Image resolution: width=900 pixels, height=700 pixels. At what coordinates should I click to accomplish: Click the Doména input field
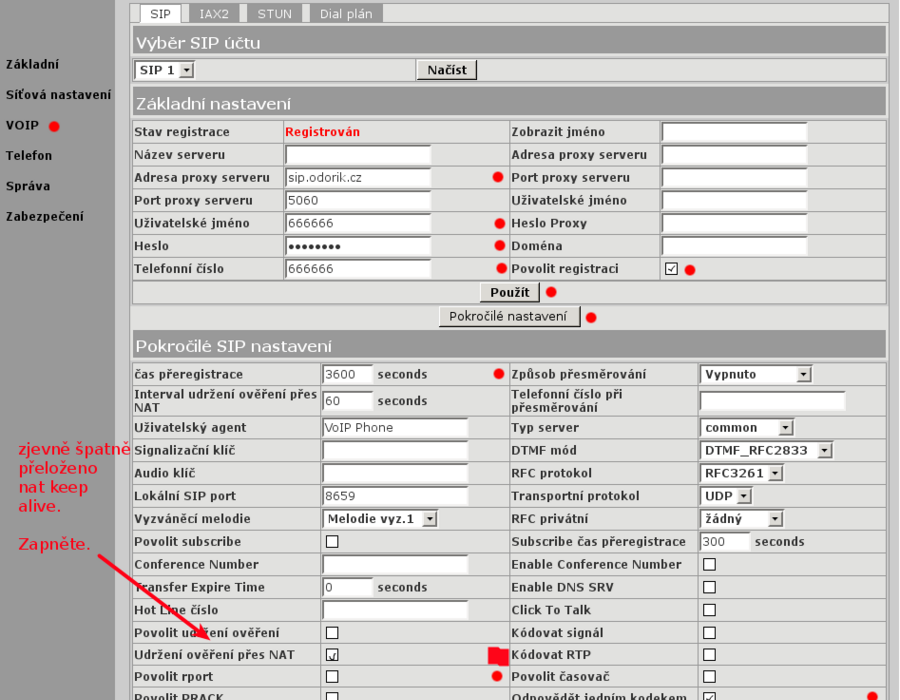click(x=734, y=246)
